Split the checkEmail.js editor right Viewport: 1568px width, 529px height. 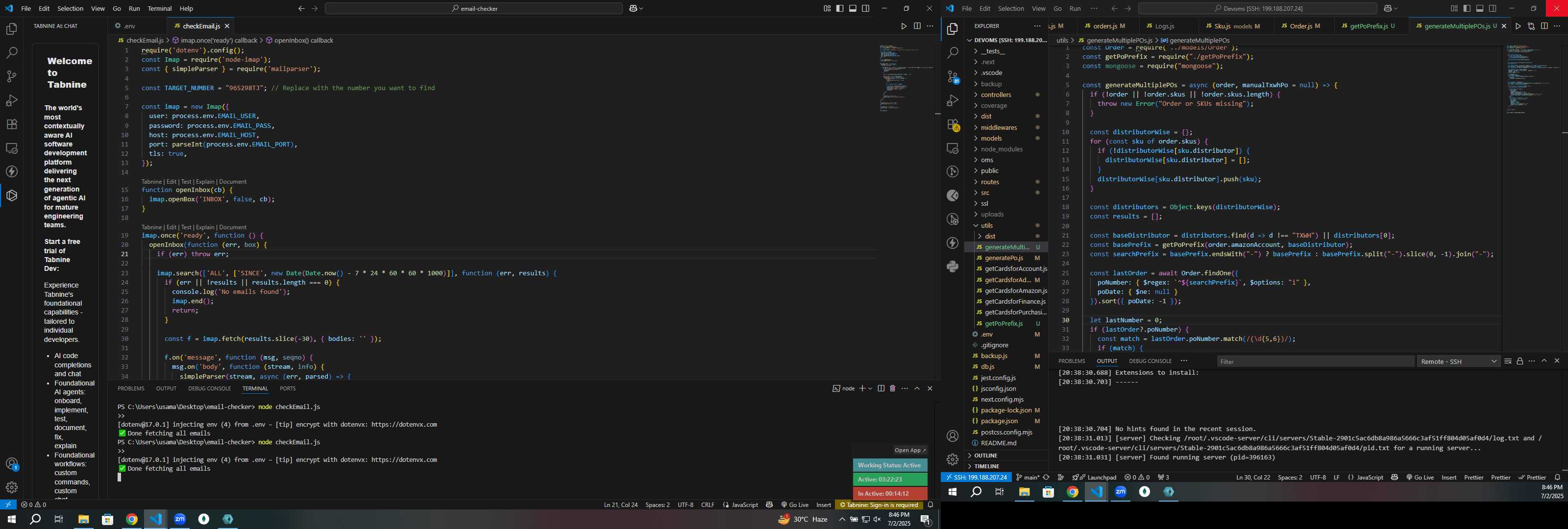917,26
